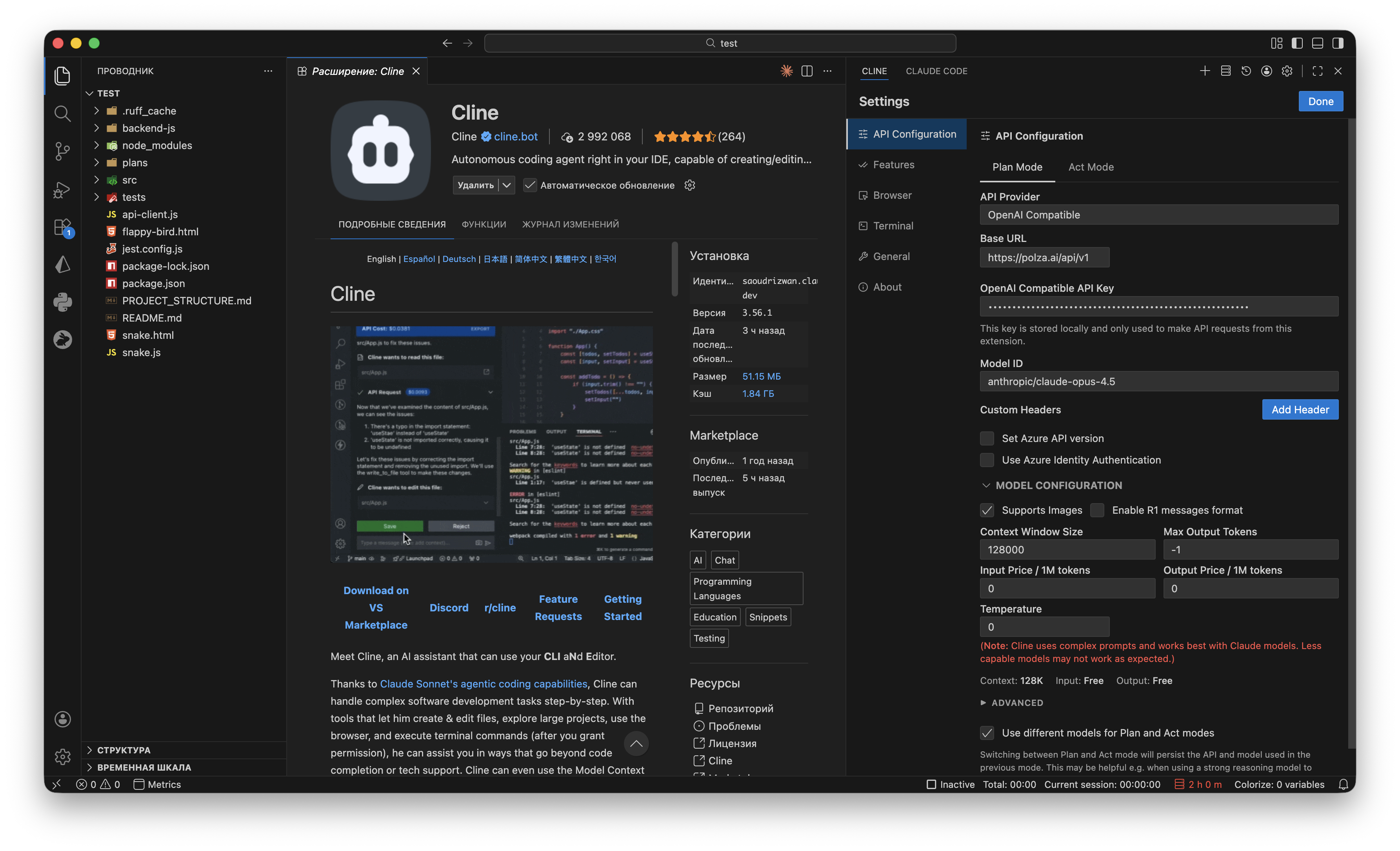
Task: Split the editor to the right
Action: [x=807, y=71]
